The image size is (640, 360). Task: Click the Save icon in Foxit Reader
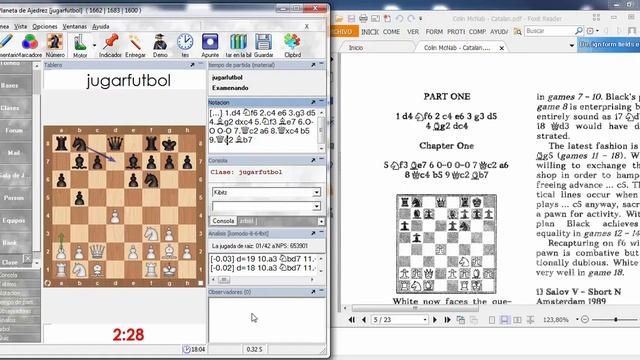point(351,19)
